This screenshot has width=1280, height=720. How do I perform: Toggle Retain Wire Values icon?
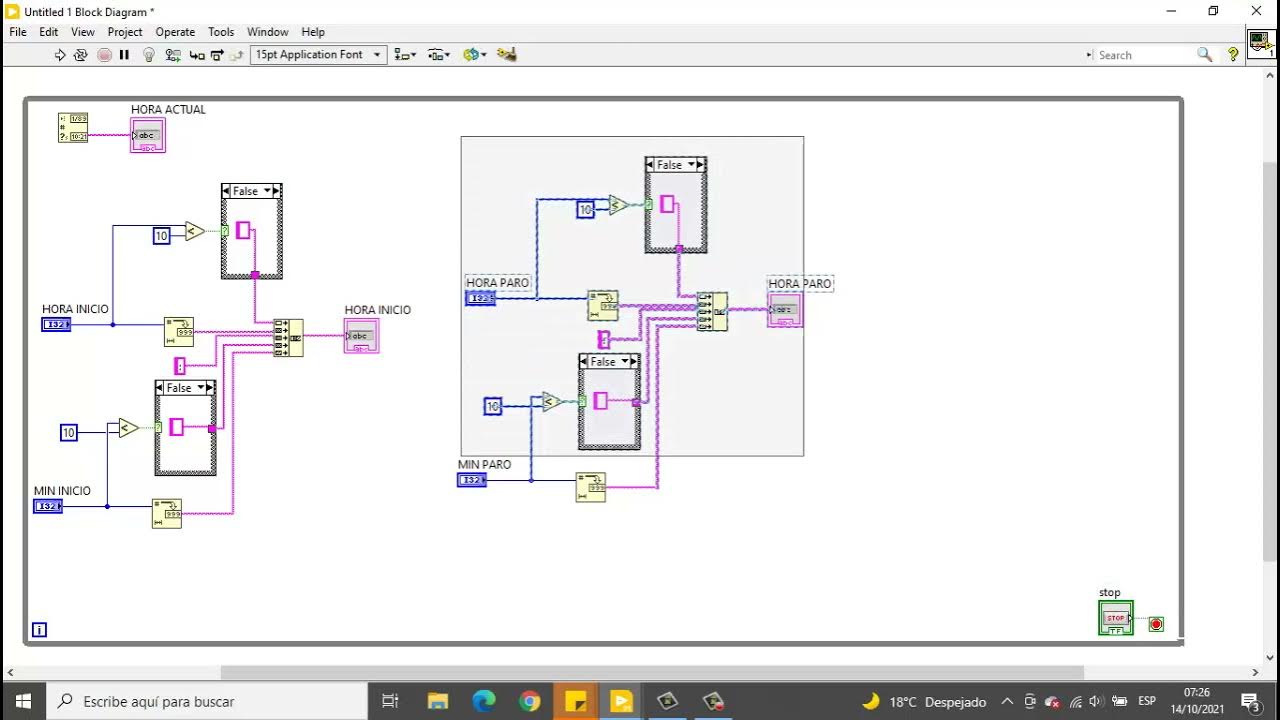coord(173,55)
